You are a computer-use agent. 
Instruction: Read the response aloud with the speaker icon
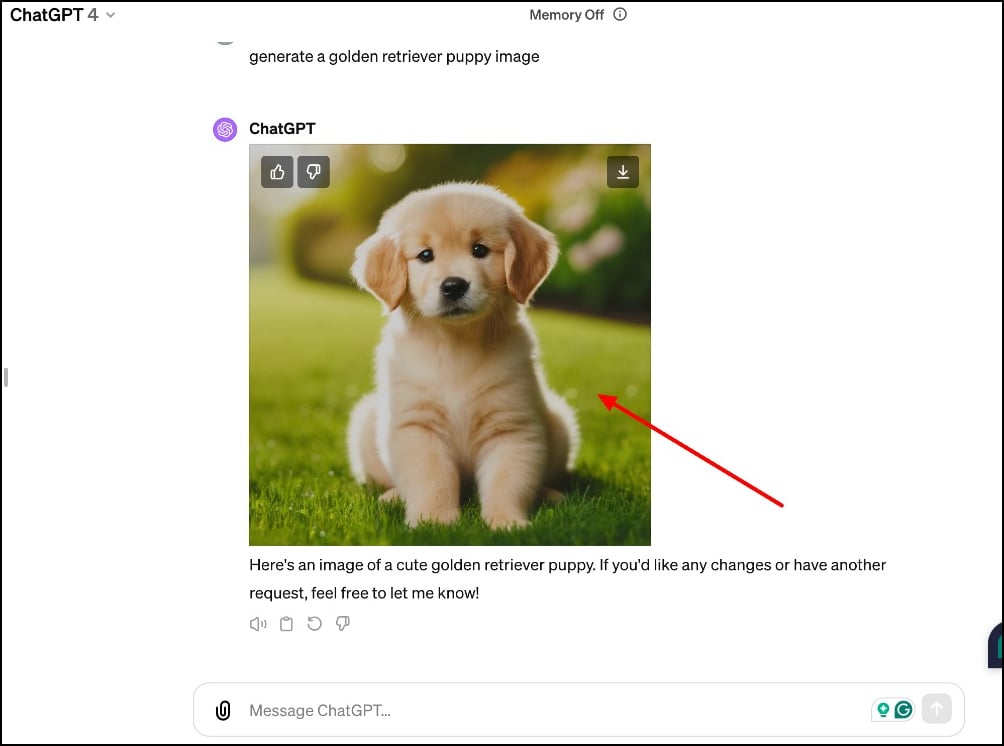pos(258,623)
